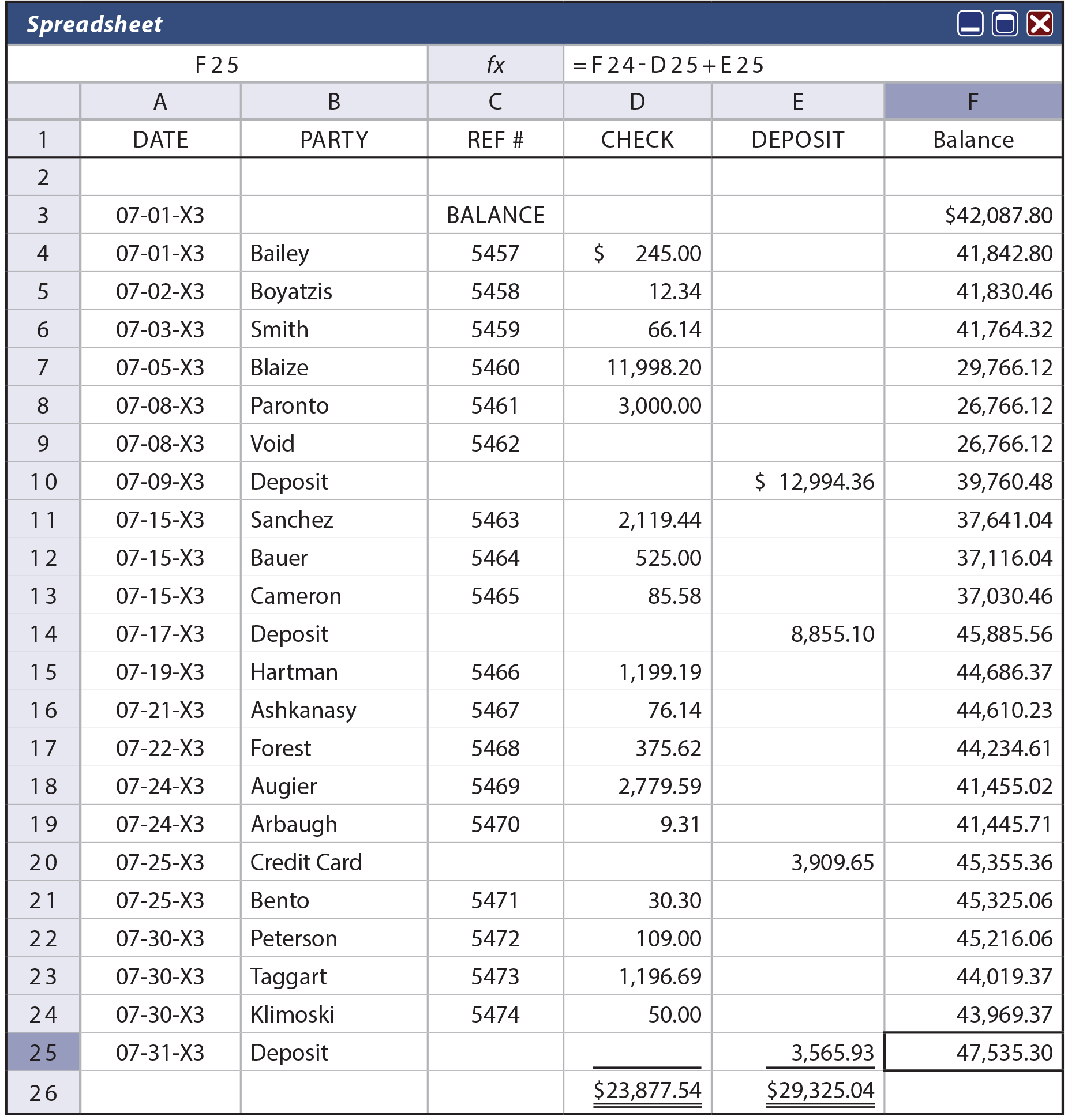The height and width of the screenshot is (1120, 1068).
Task: Select the Boyatzis party cell
Action: pyautogui.click(x=334, y=291)
